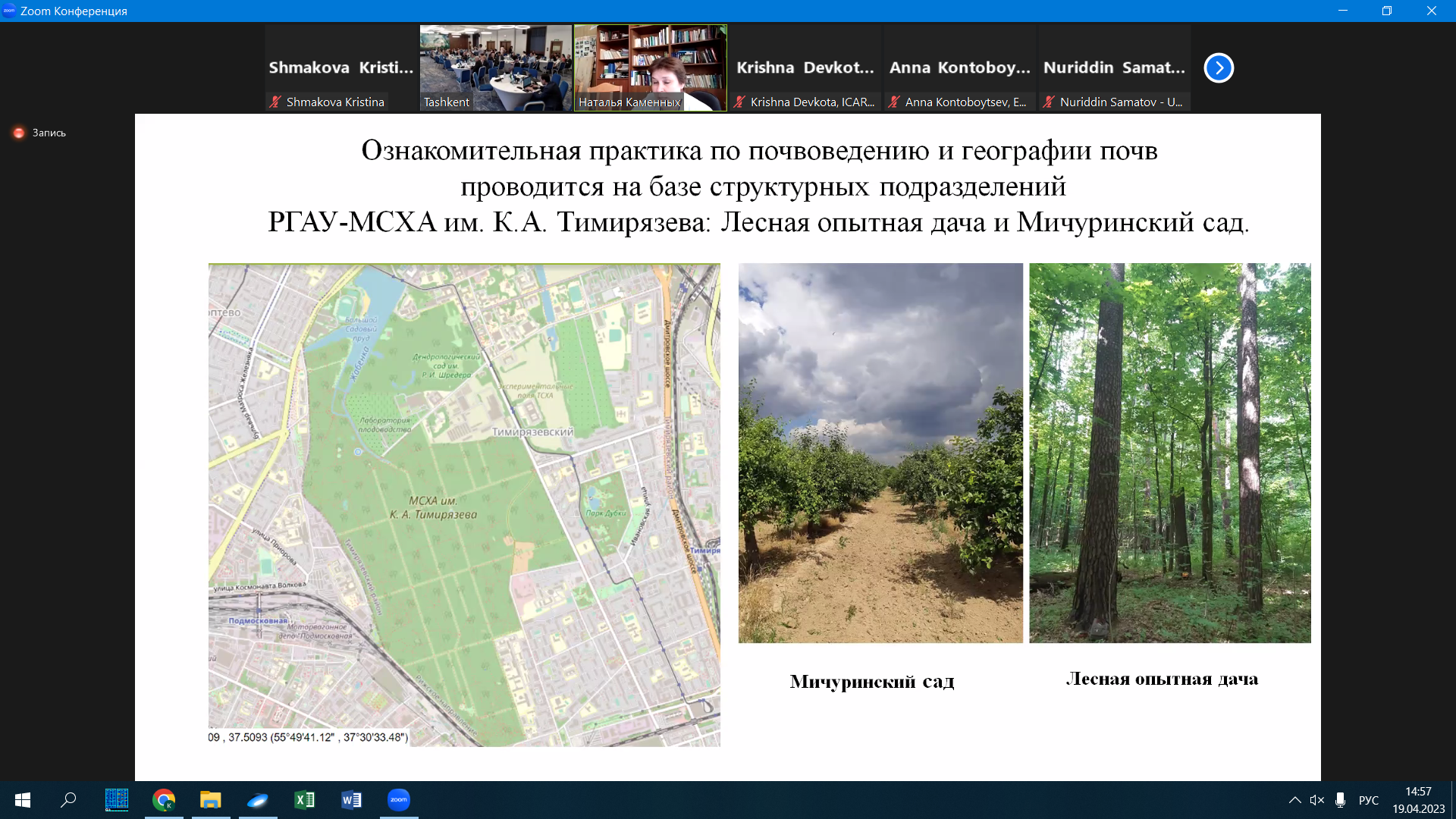Select the Tashkent video thumbnail
Viewport: 1456px width, 819px height.
coord(496,67)
